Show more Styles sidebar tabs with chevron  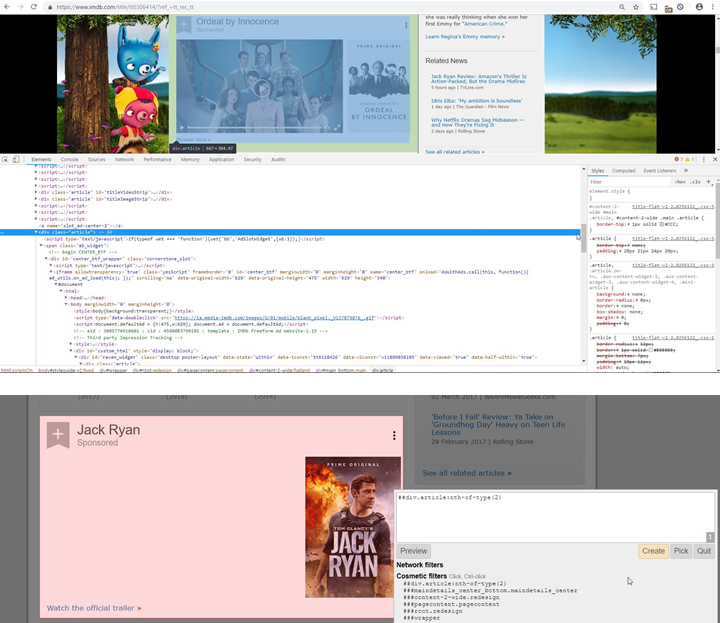pyautogui.click(x=686, y=170)
